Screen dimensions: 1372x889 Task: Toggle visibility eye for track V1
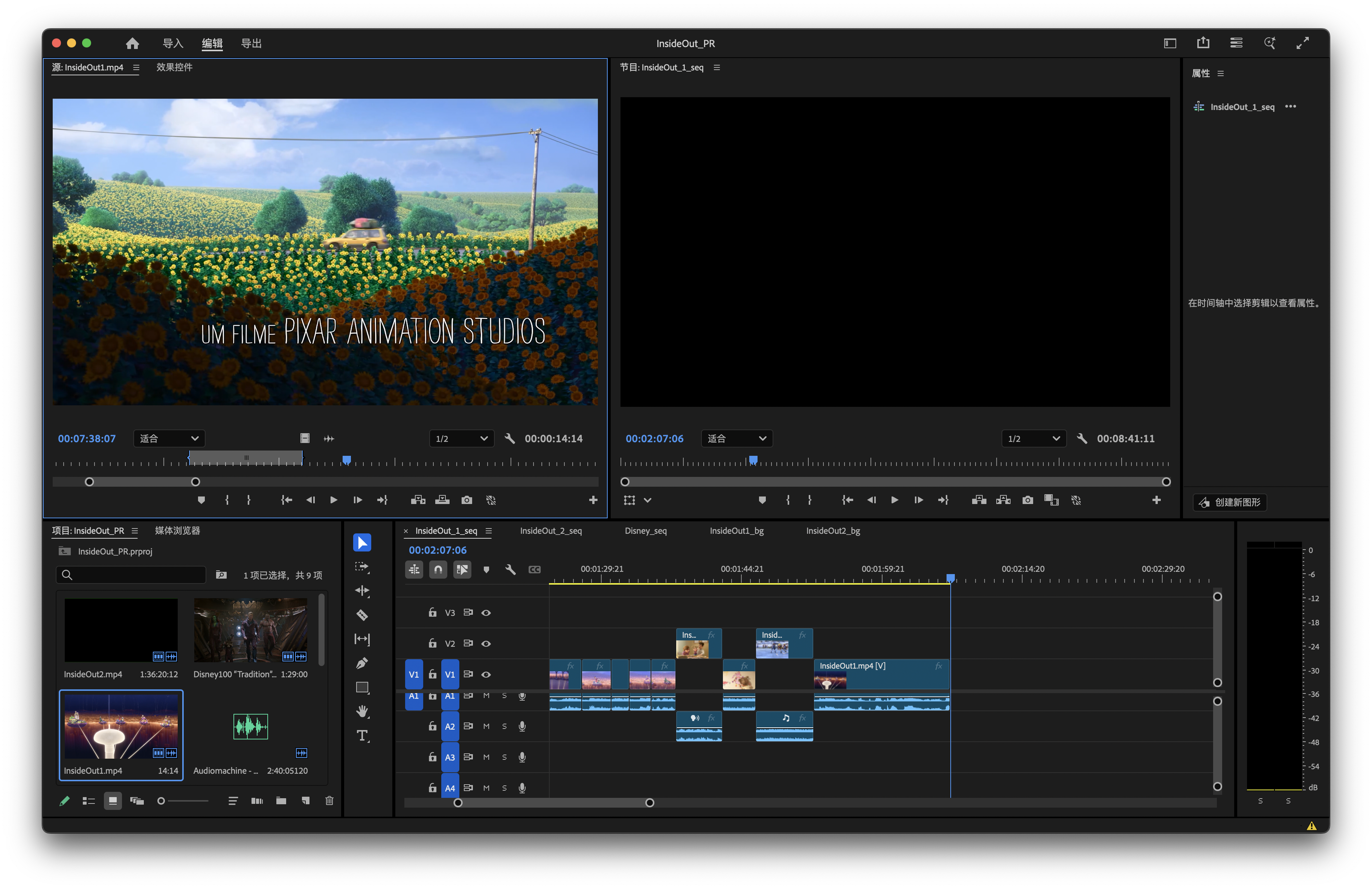(486, 674)
